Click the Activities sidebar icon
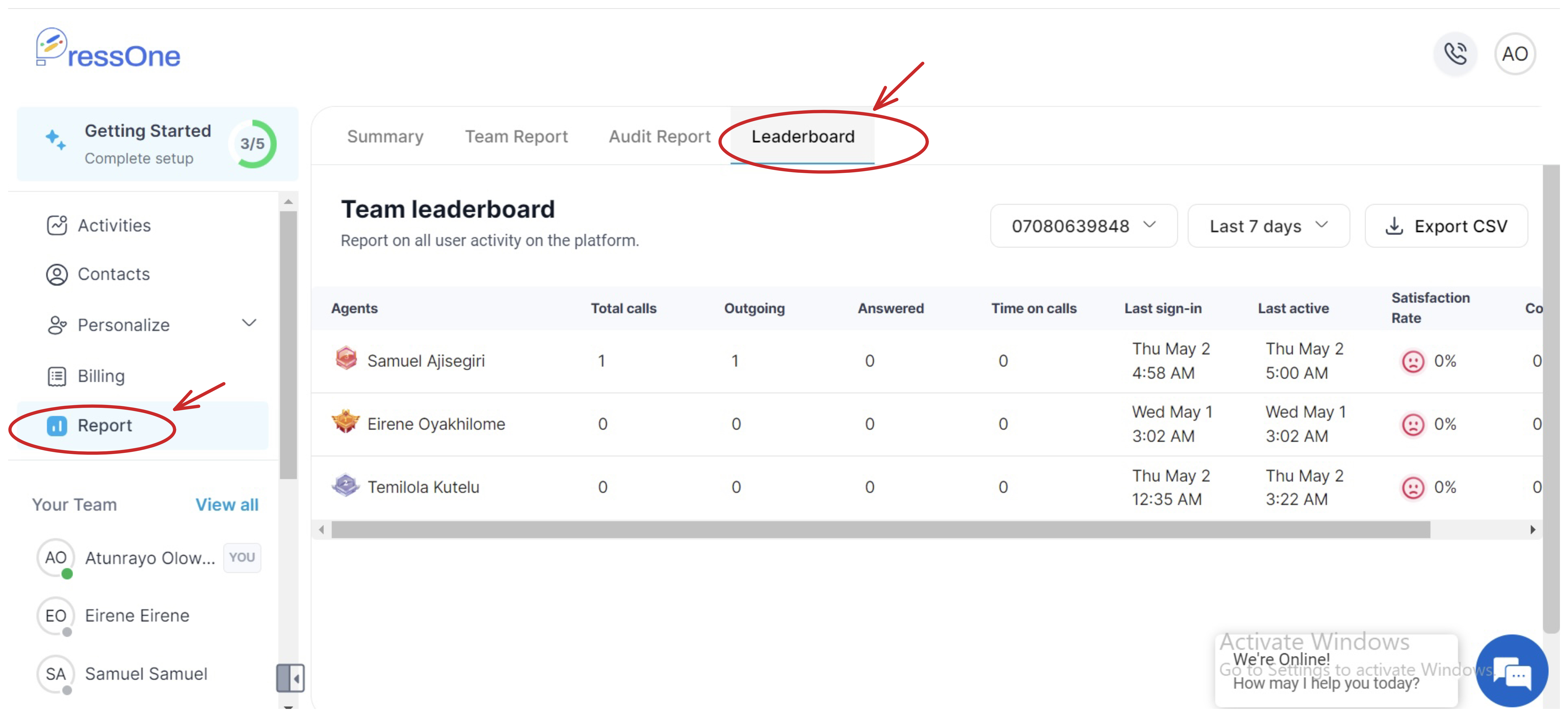This screenshot has height=717, width=1568. coord(57,225)
